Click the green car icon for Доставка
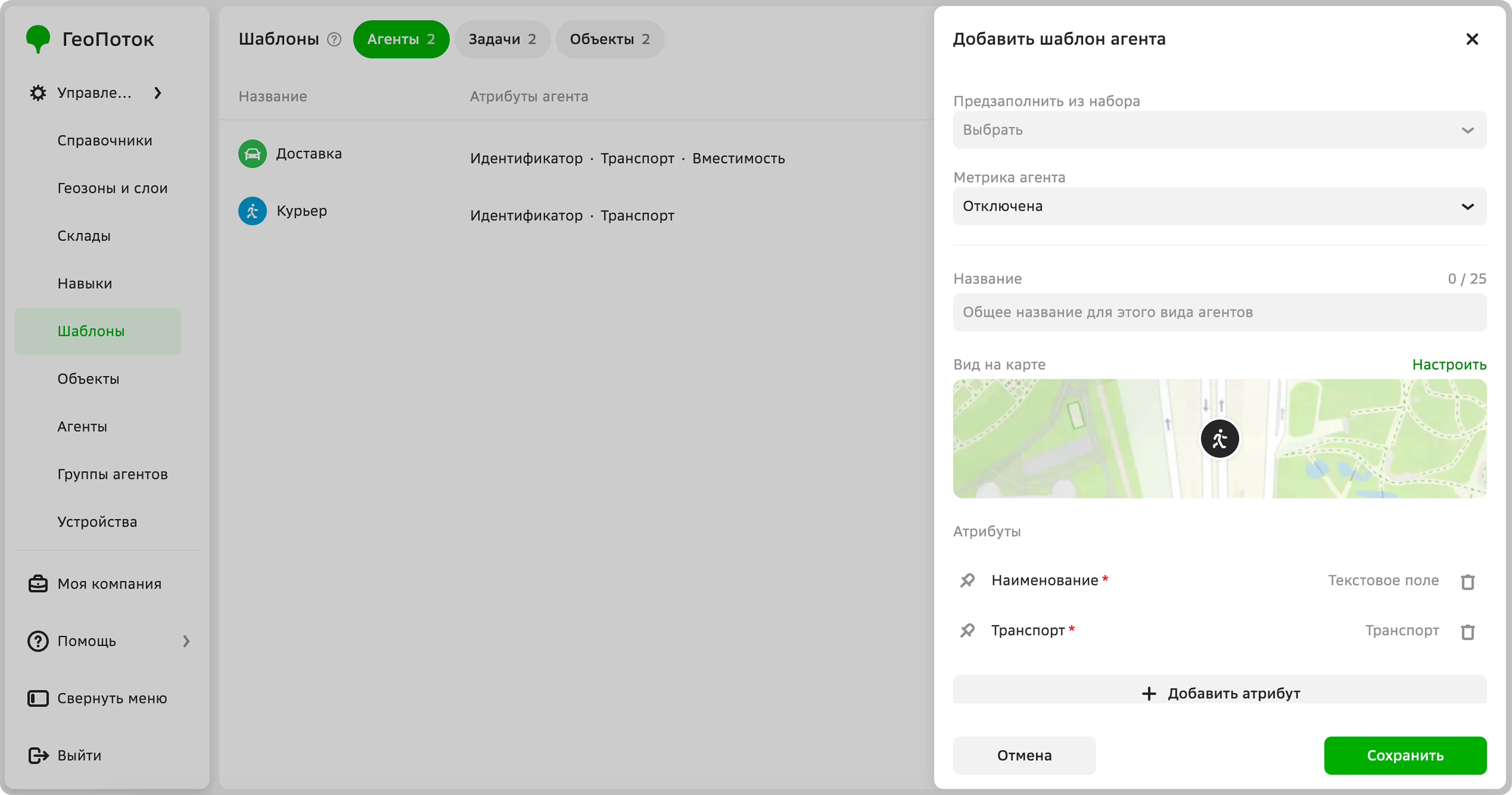 (x=252, y=154)
